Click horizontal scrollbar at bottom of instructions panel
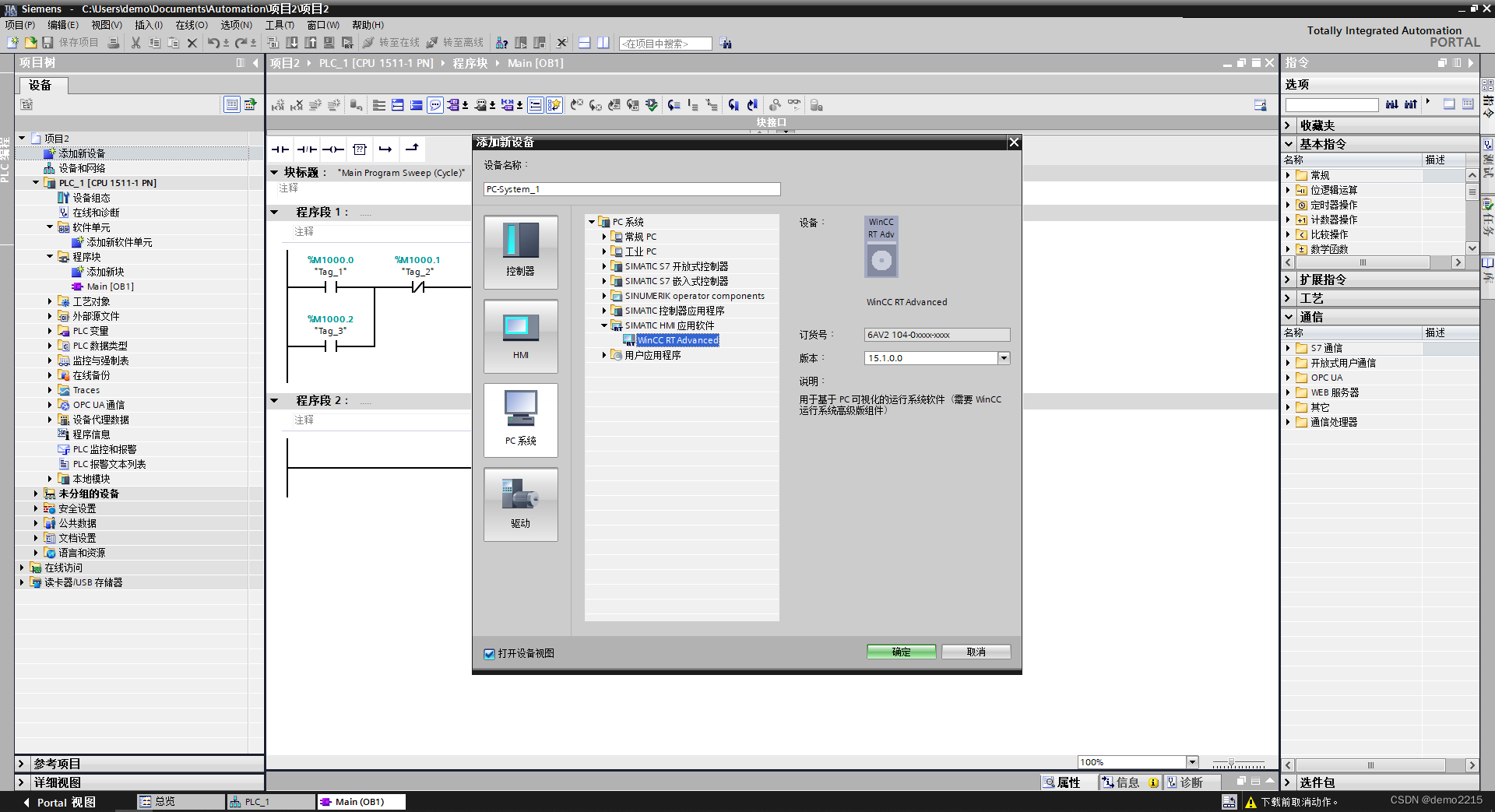 click(x=1370, y=765)
